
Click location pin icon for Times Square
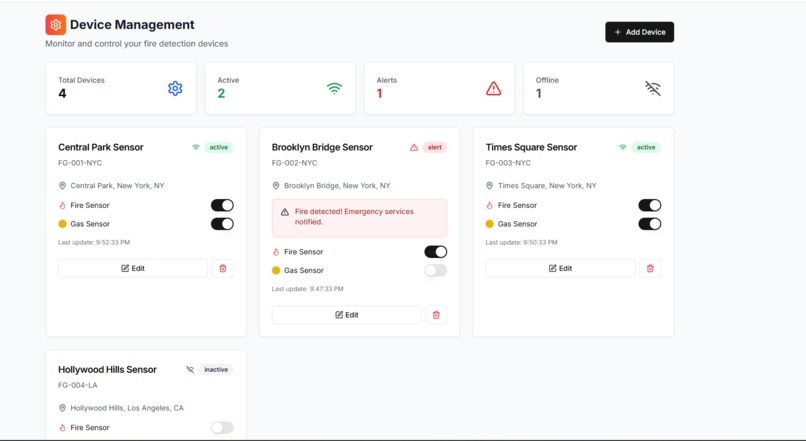pyautogui.click(x=489, y=186)
